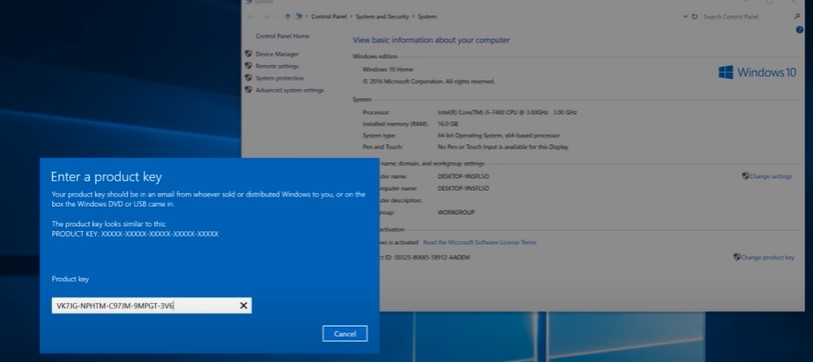This screenshot has width=813, height=362.
Task: Open Read the Microsoft Software License Terms
Action: [x=480, y=242]
